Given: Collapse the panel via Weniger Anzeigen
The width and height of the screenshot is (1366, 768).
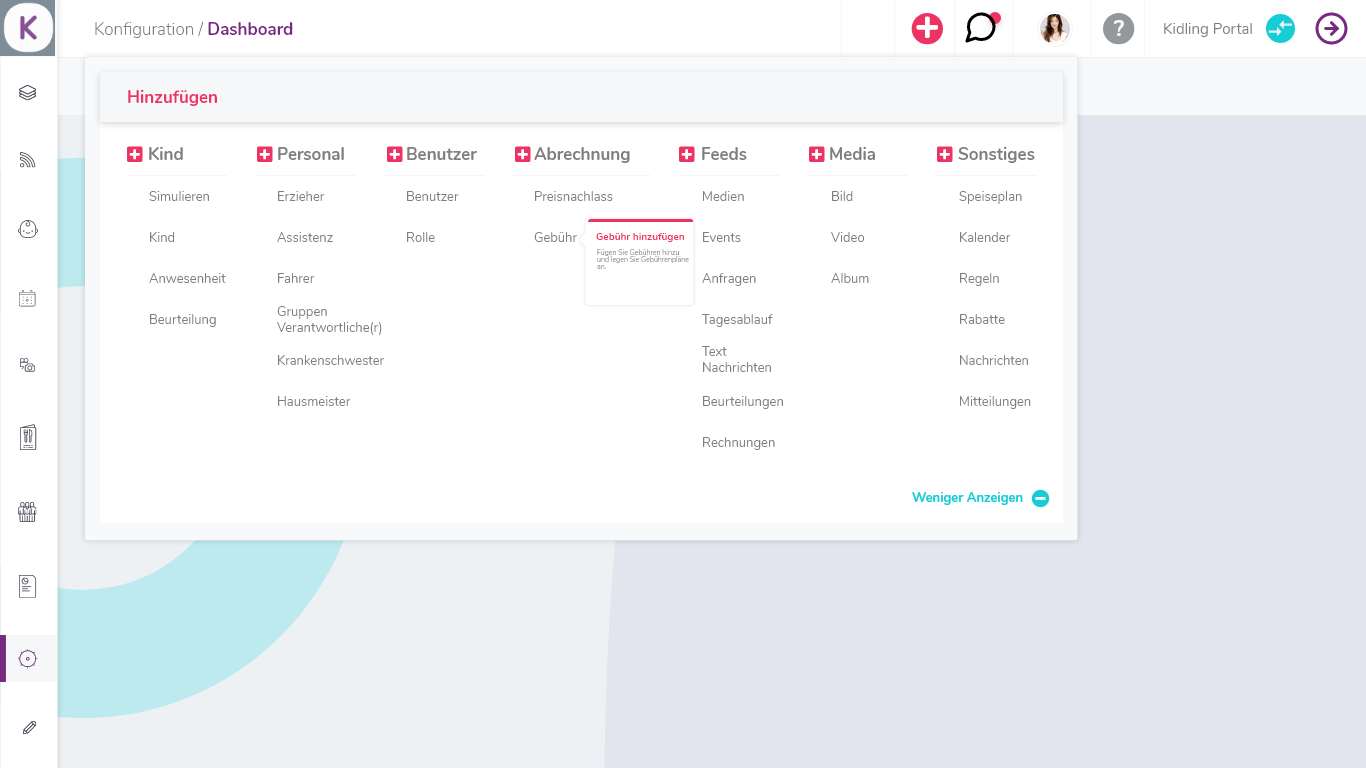Looking at the screenshot, I should 967,497.
